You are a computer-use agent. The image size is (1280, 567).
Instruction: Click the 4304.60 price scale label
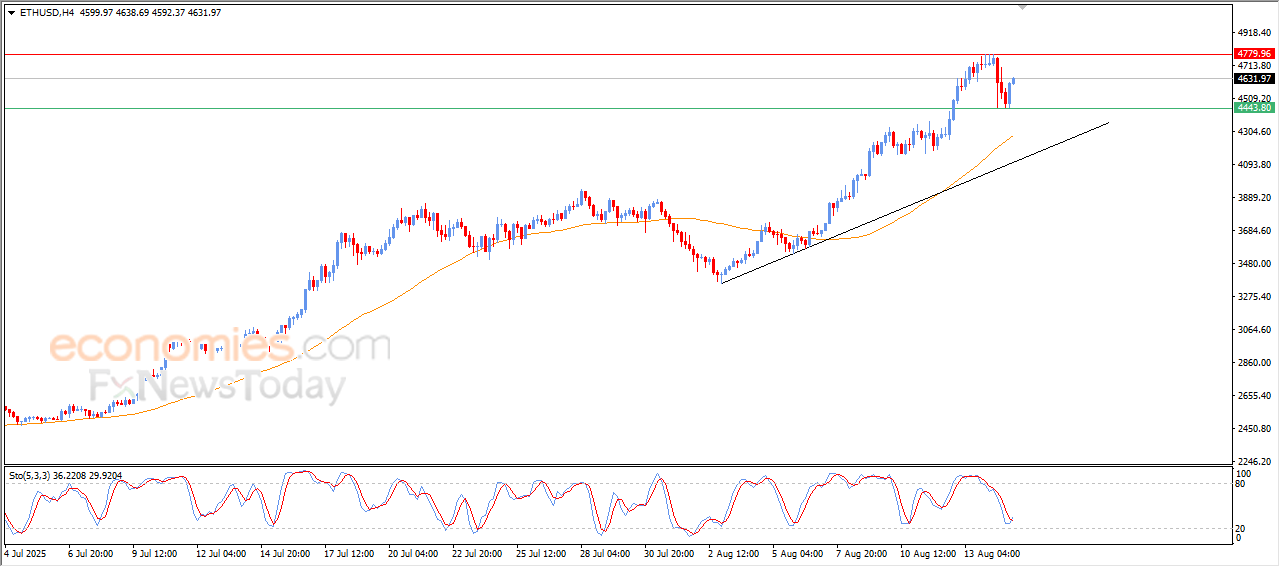1253,132
